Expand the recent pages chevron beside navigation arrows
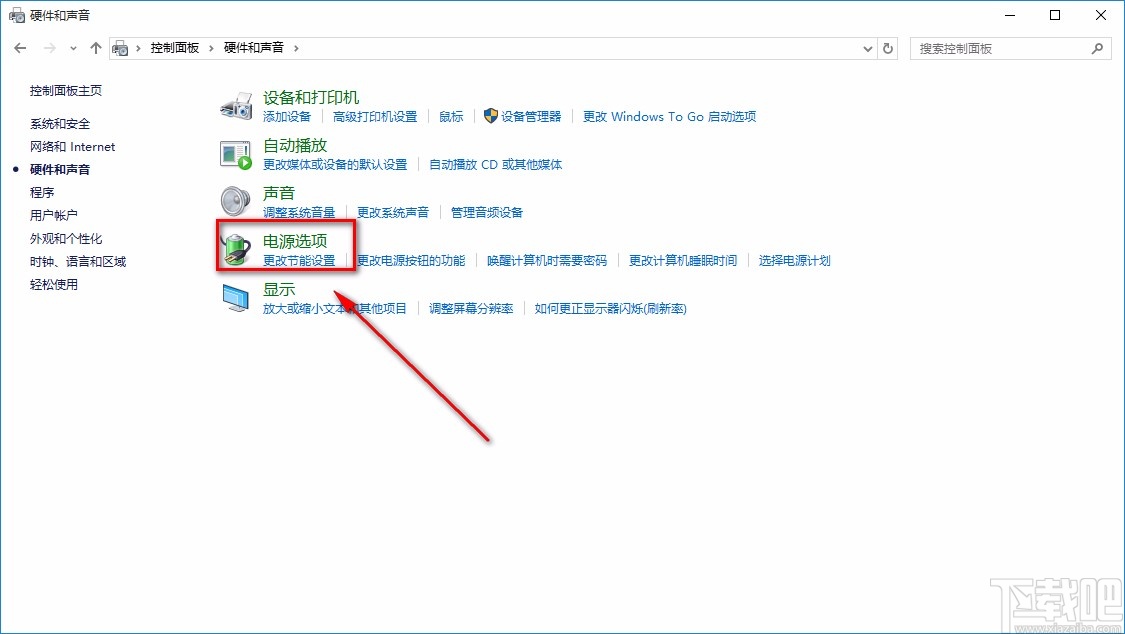The image size is (1125, 634). tap(72, 47)
